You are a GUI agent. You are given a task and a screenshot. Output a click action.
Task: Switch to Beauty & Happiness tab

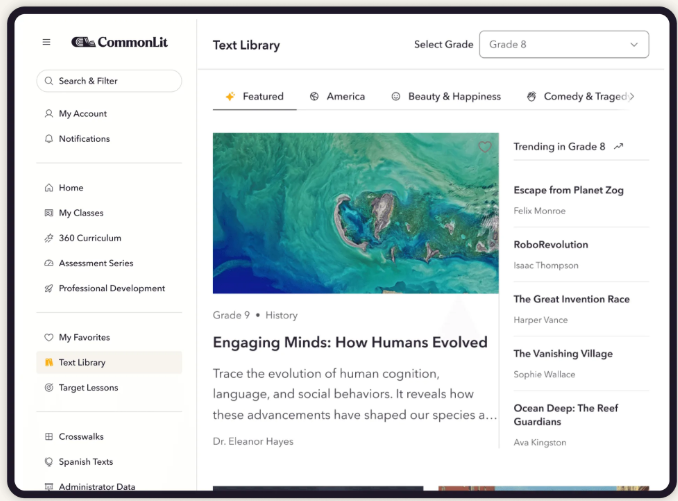(x=446, y=96)
